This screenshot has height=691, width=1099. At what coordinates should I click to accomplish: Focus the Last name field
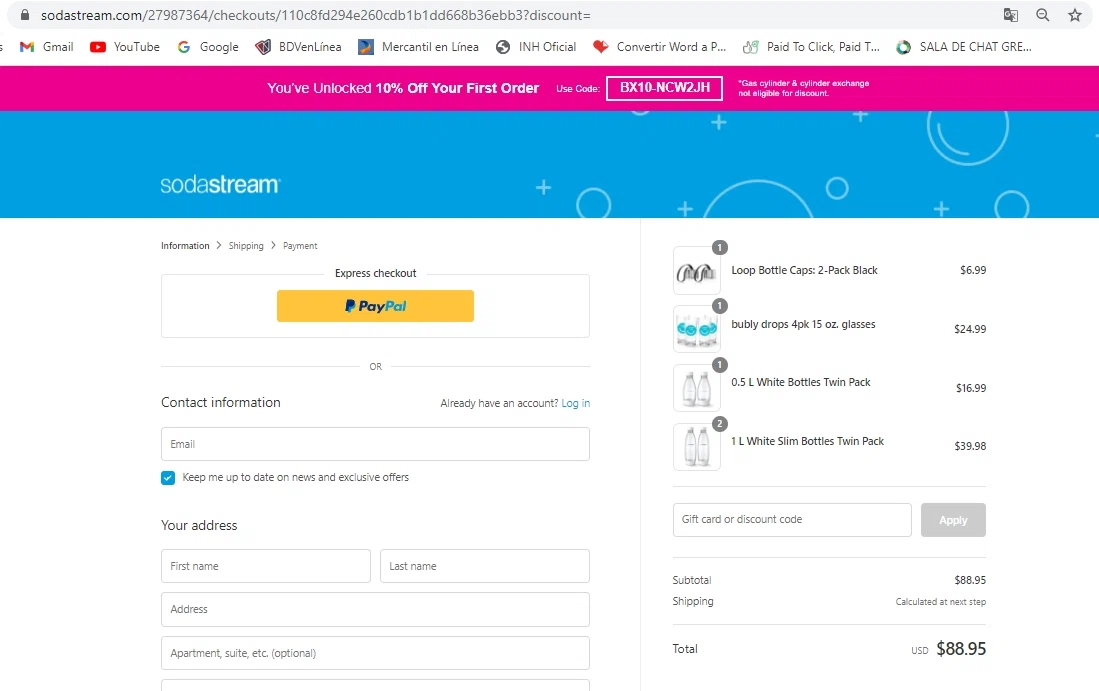click(x=484, y=566)
